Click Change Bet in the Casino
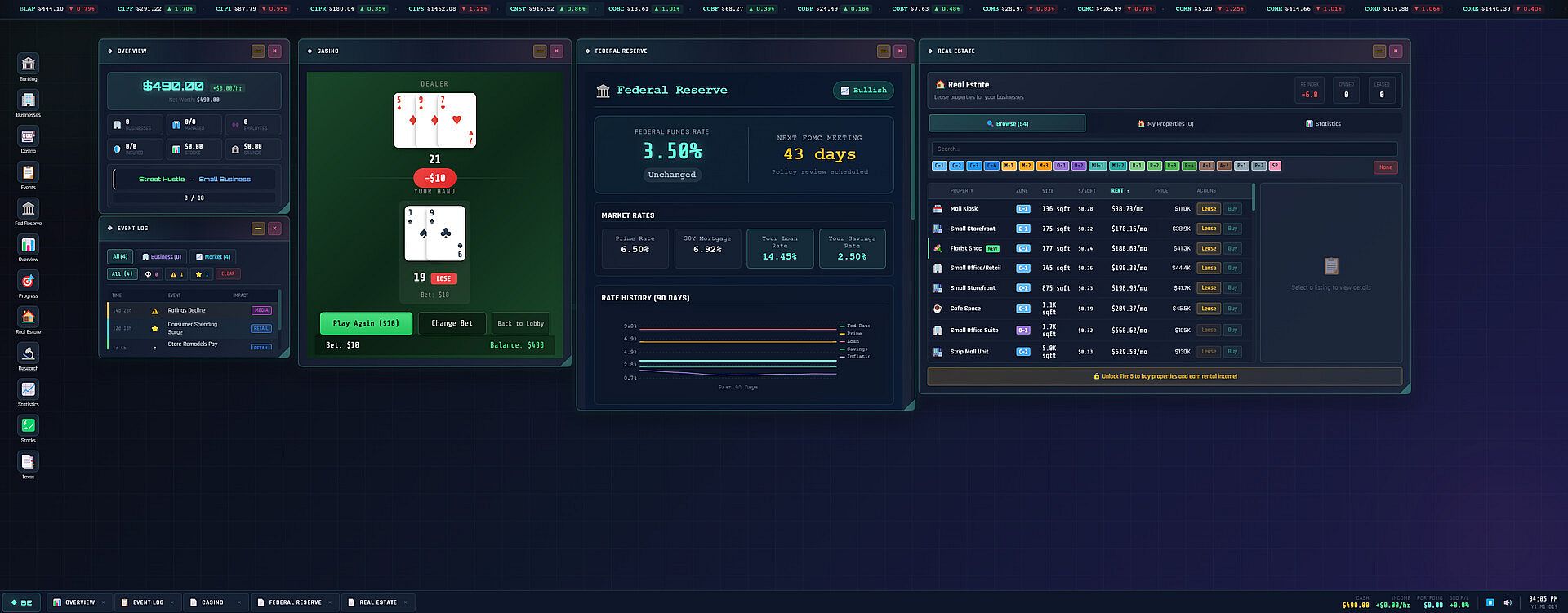Screen dimensions: 1568x613 [x=452, y=323]
